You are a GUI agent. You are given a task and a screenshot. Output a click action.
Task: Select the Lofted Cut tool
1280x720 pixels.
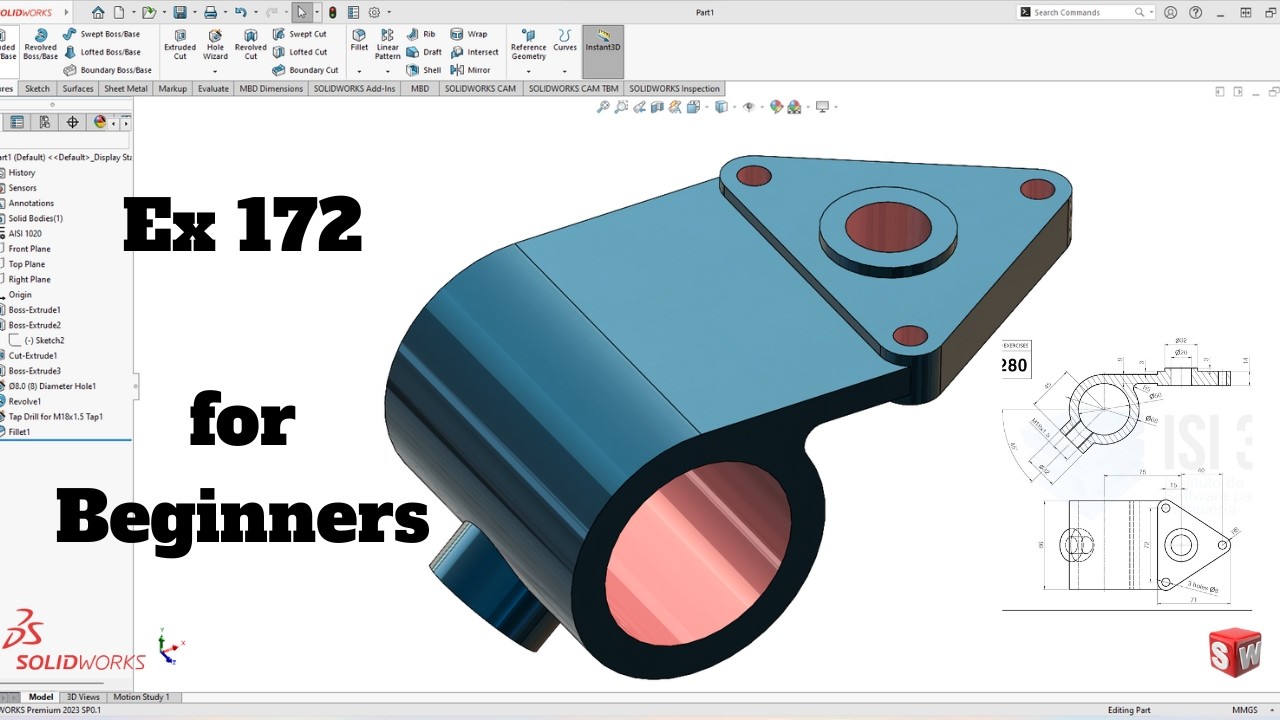299,52
